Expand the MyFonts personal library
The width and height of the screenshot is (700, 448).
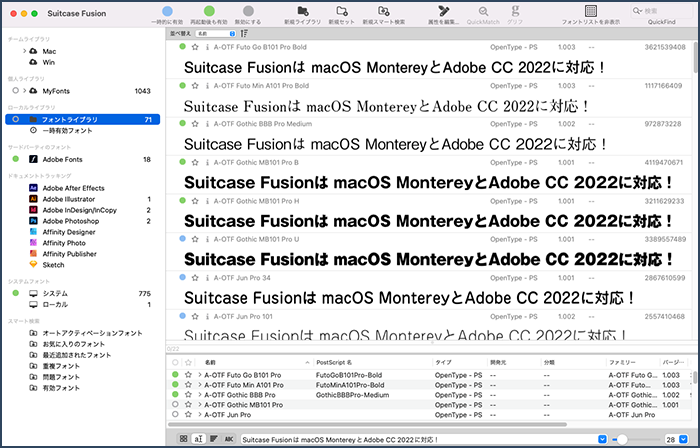(x=25, y=91)
